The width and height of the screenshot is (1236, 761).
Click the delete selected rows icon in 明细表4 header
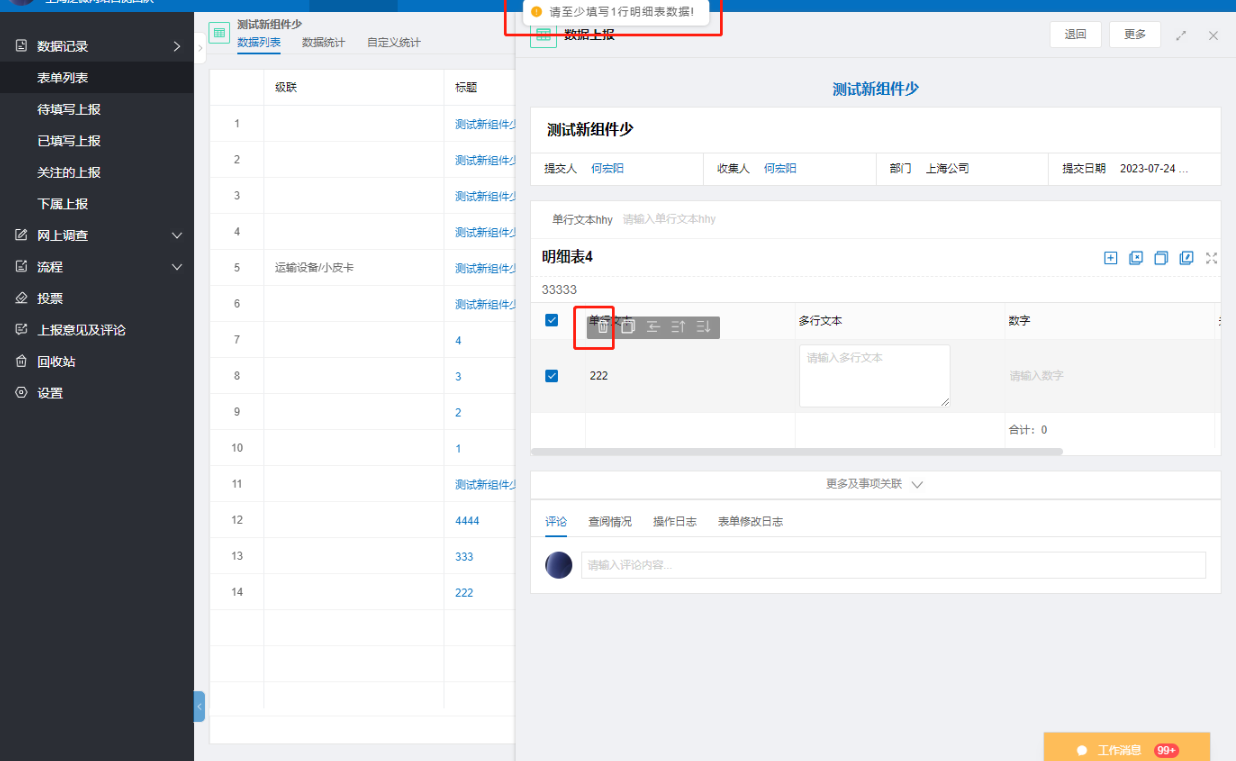(1136, 258)
